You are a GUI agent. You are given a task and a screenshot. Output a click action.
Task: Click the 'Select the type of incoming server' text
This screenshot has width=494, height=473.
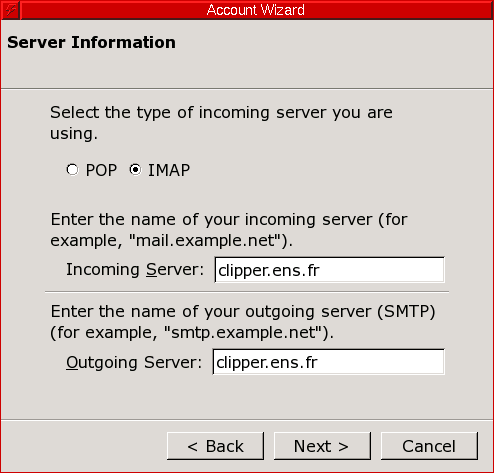[221, 123]
